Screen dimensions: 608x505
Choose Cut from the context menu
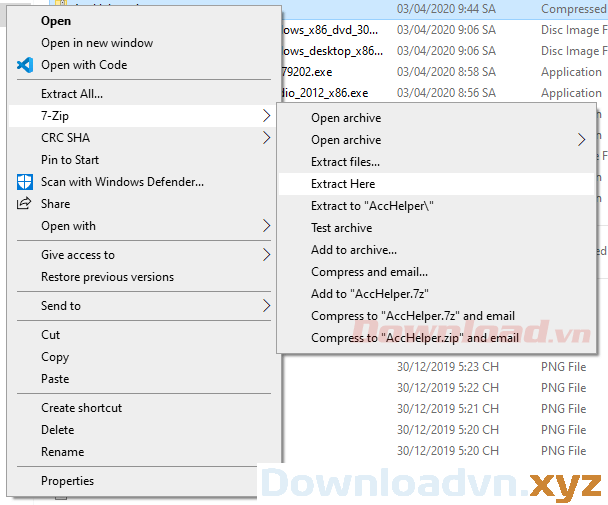tap(50, 335)
